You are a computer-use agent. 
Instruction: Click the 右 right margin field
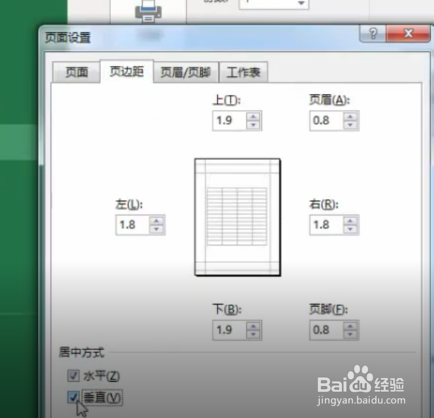[x=326, y=225]
